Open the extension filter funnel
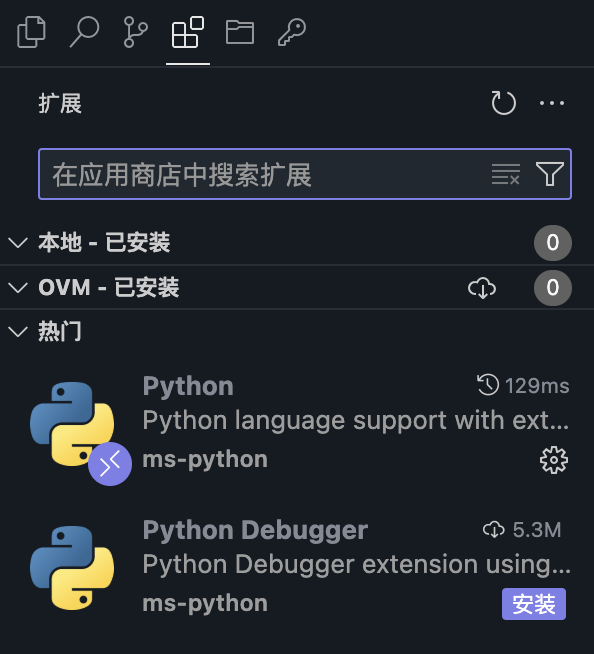 pos(549,174)
